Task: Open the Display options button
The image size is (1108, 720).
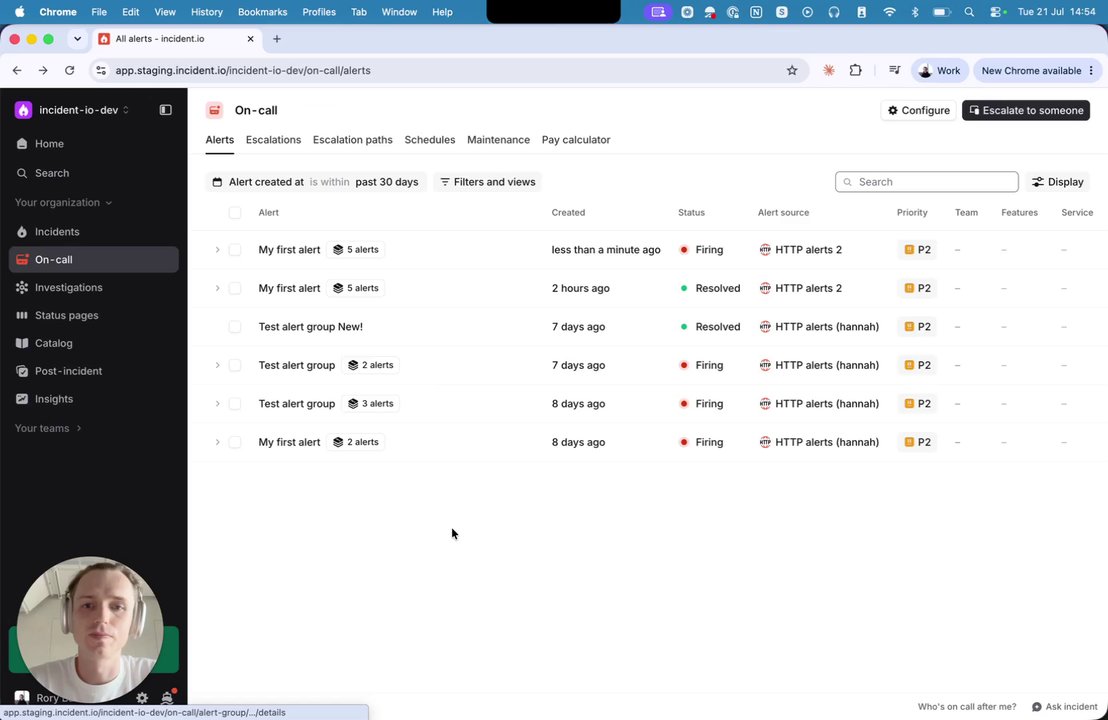Action: [x=1058, y=182]
